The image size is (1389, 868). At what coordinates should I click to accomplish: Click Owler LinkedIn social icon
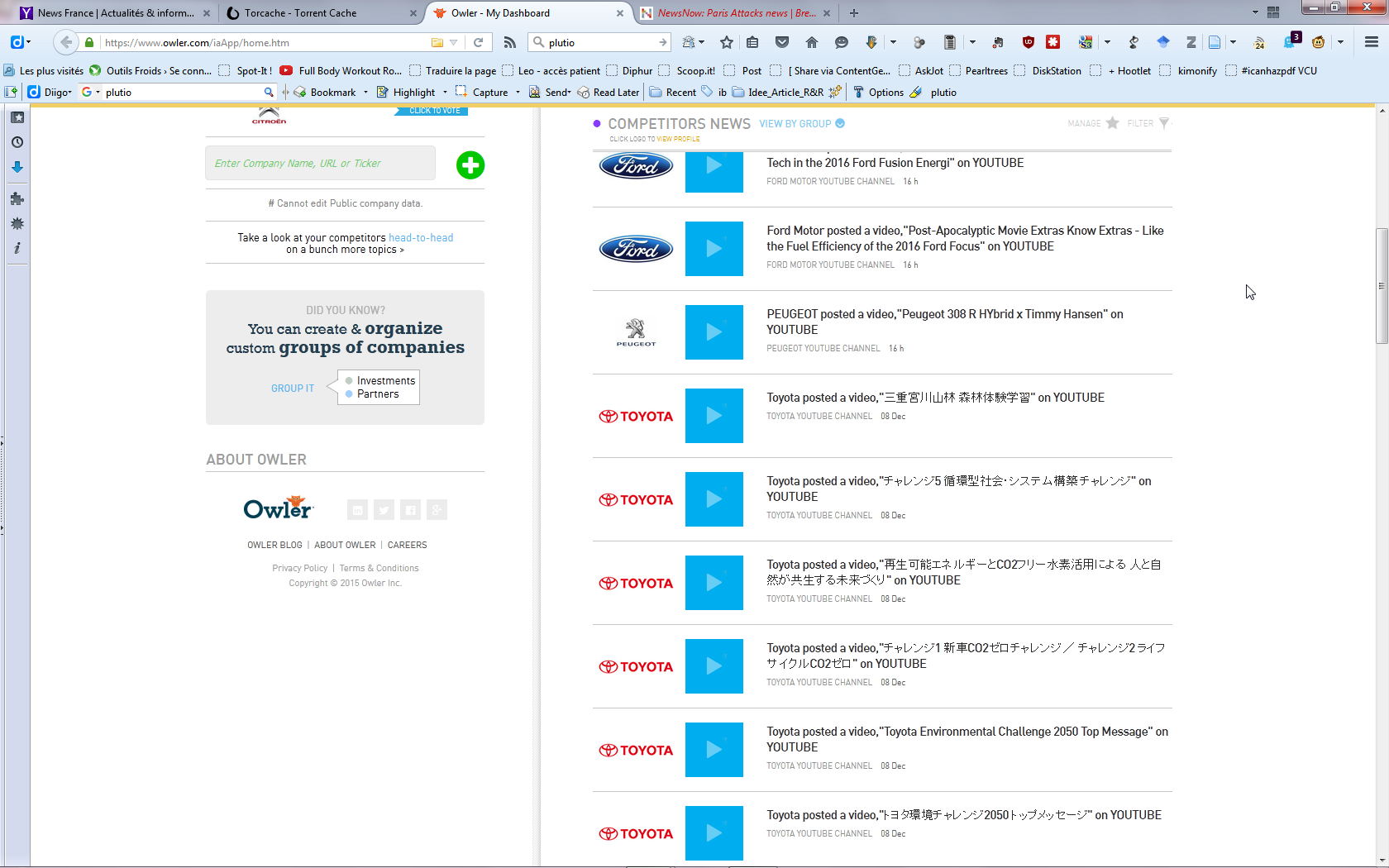coord(357,510)
